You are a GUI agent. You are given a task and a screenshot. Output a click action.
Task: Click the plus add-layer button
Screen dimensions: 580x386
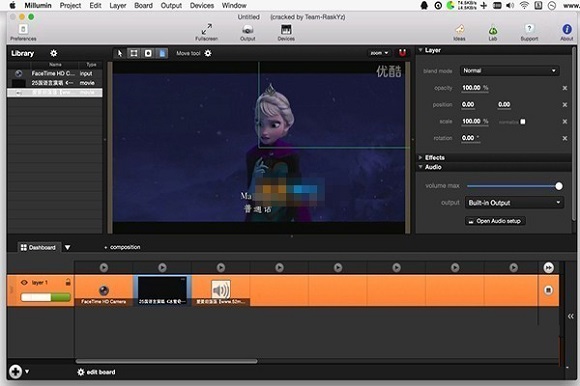(16, 371)
